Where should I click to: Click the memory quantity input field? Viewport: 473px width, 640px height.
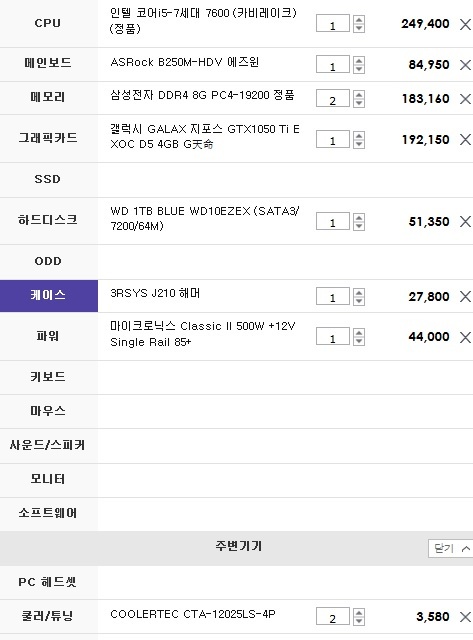click(333, 99)
